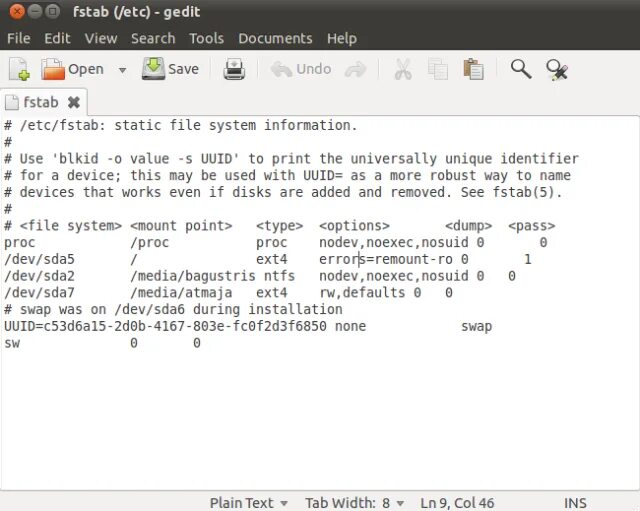The height and width of the screenshot is (511, 640).
Task: Click the 'sw' line text
Action: point(12,343)
